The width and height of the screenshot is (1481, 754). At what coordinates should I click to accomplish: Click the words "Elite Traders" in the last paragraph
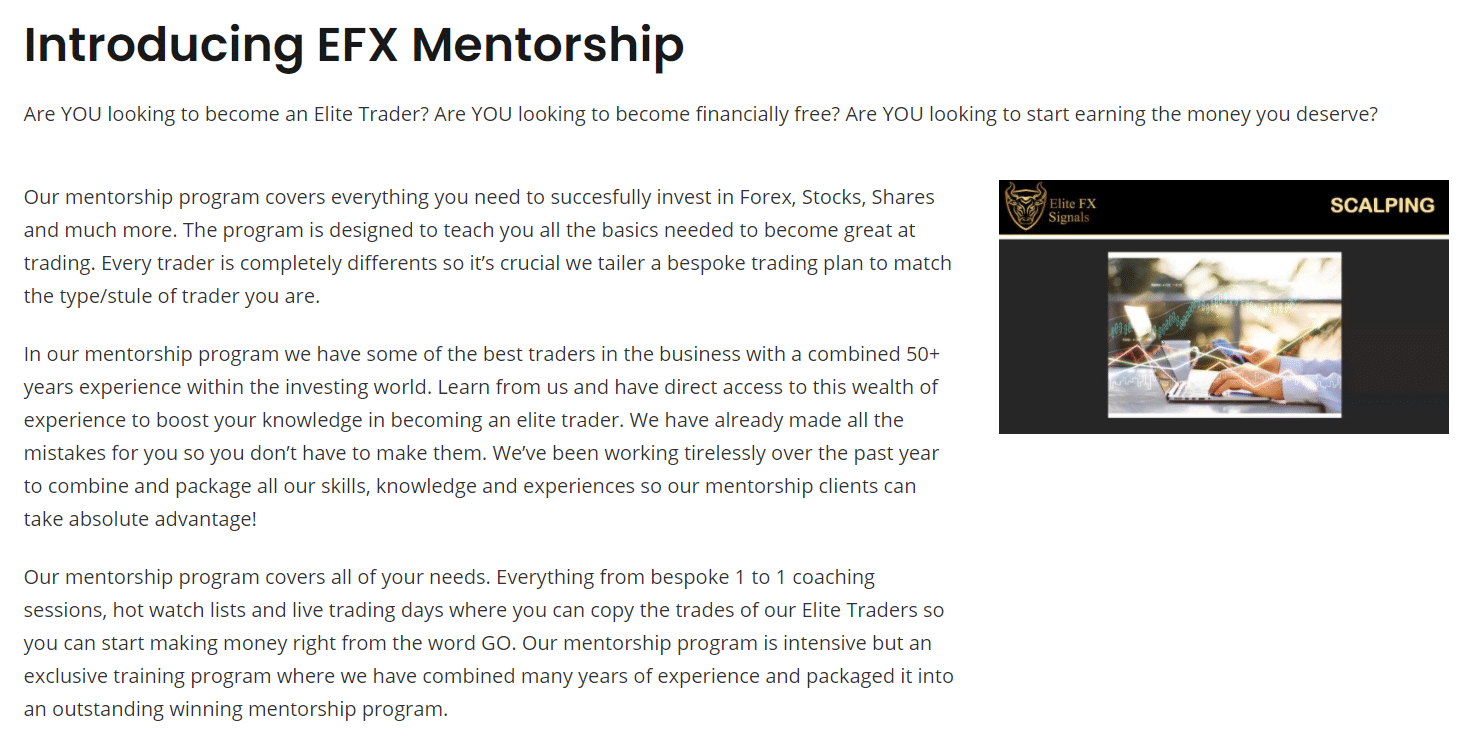[857, 610]
